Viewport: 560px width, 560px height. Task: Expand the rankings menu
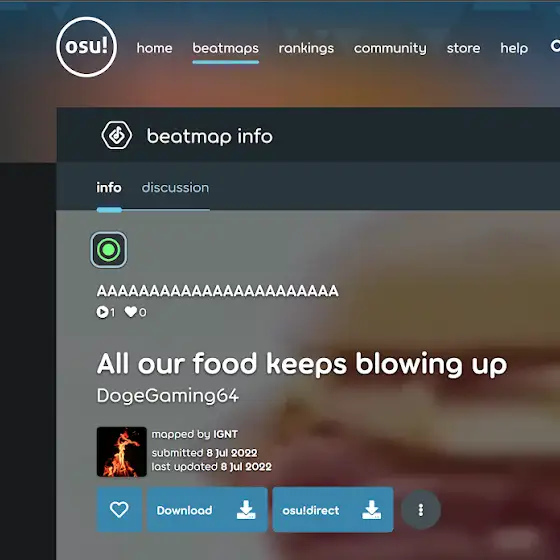[x=306, y=48]
